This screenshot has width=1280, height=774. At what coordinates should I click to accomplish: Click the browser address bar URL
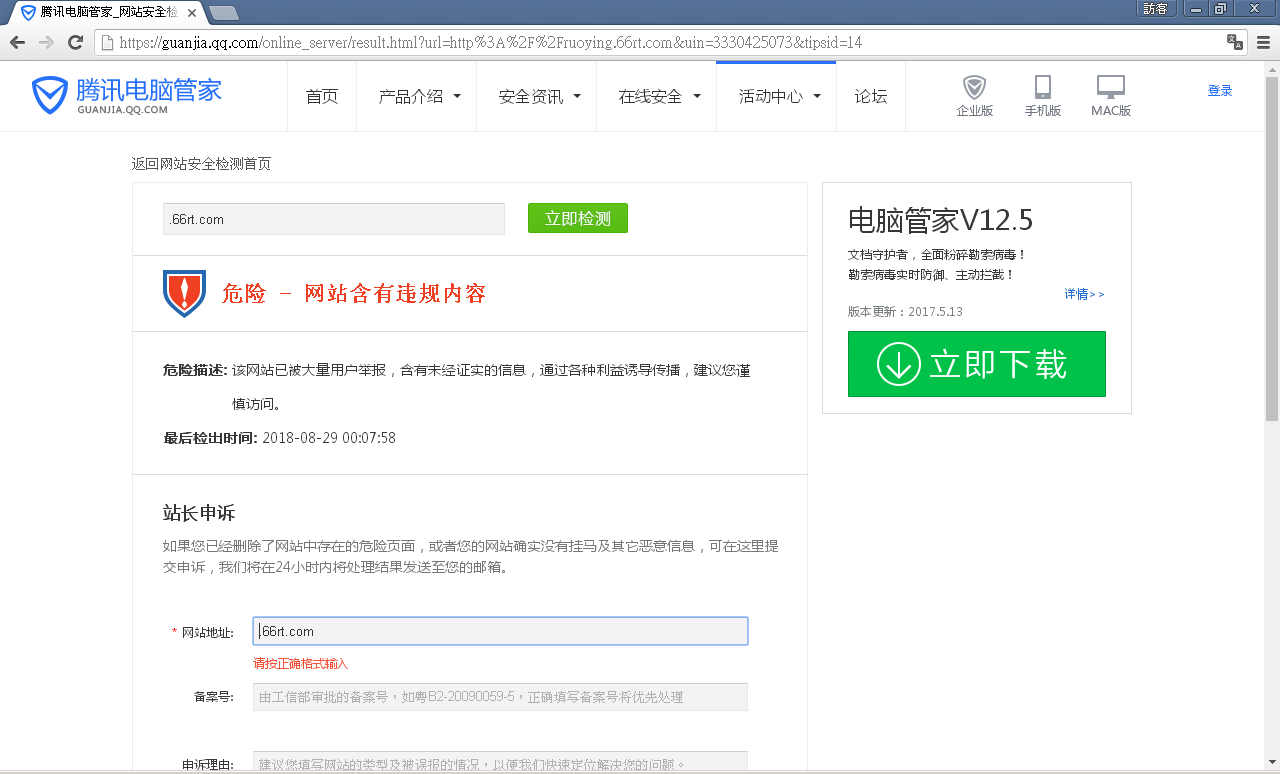tap(490, 43)
